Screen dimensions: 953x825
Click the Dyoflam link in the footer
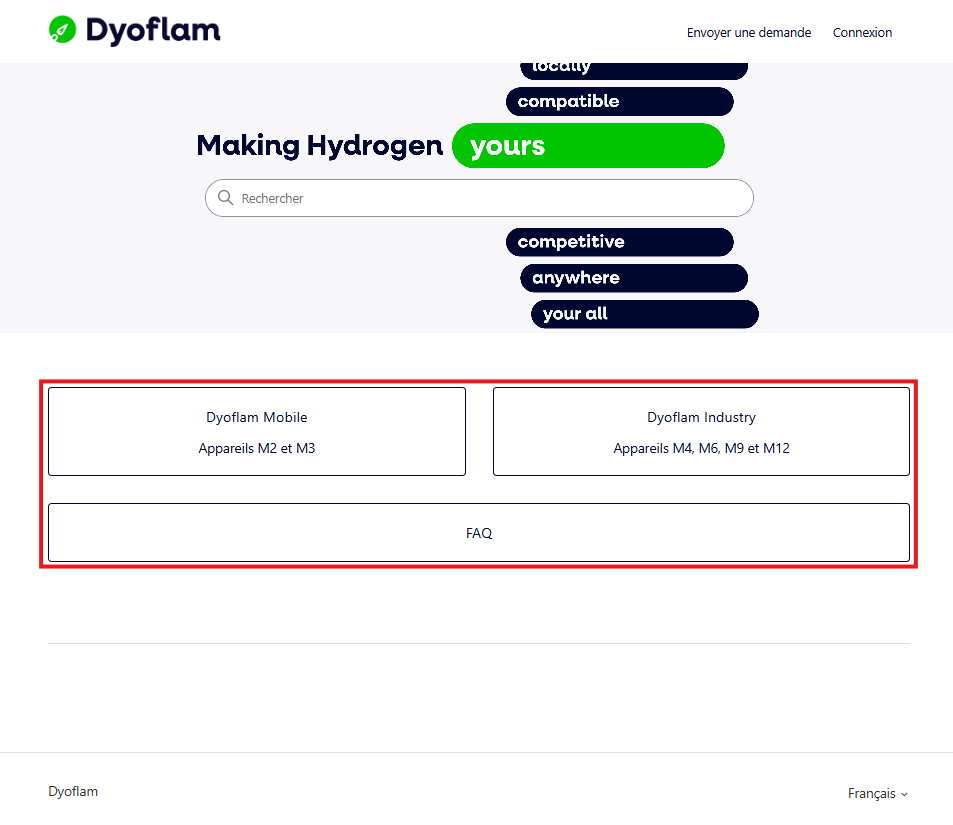[x=73, y=792]
